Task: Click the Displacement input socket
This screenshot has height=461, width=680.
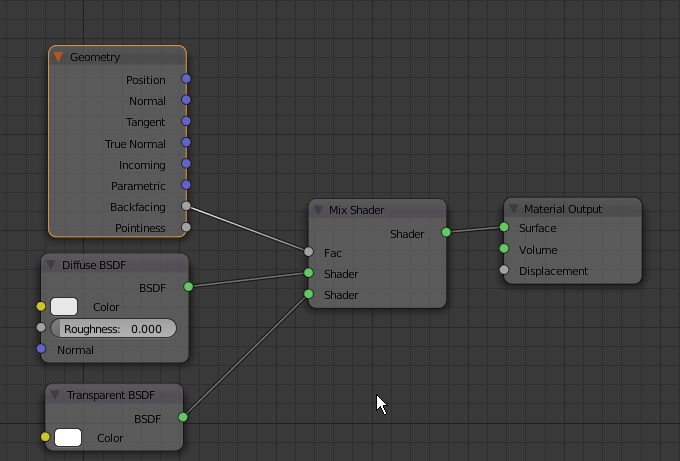Action: coord(504,270)
